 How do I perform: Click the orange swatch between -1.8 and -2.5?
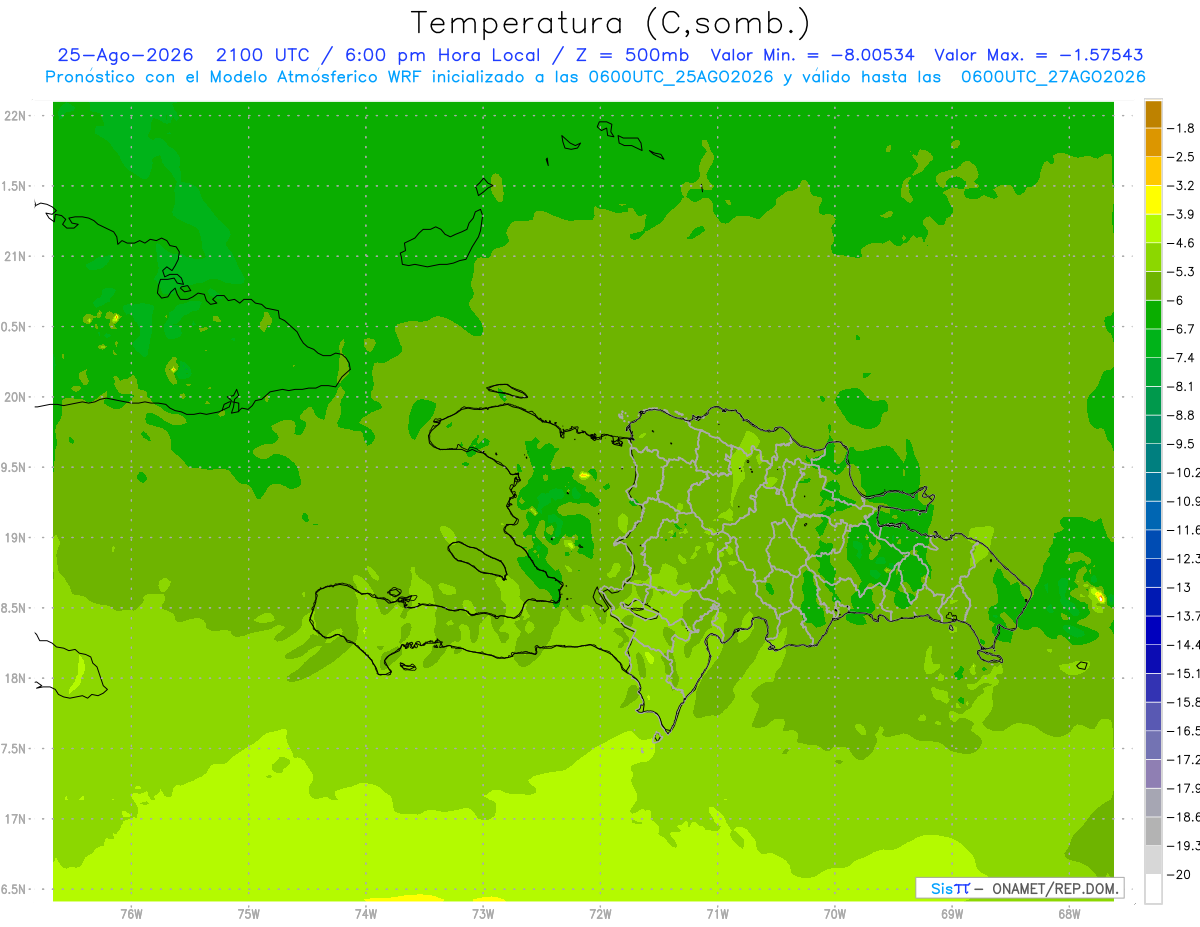[1153, 143]
